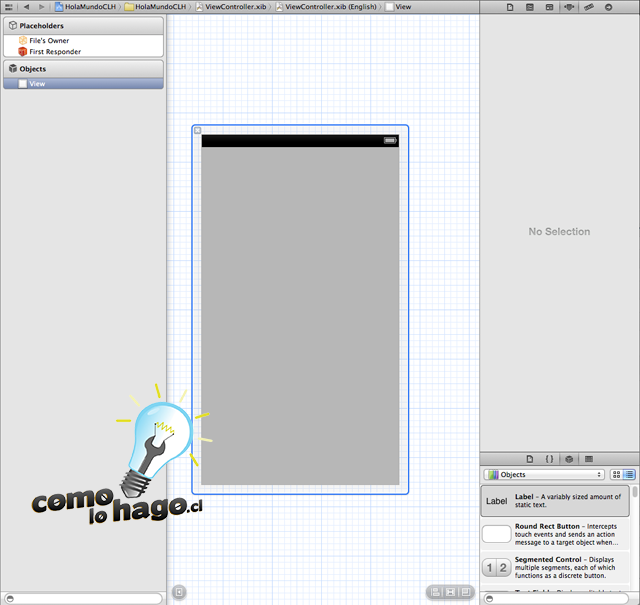Click the simulated status bar battery icon
This screenshot has height=605, width=640.
[x=390, y=140]
